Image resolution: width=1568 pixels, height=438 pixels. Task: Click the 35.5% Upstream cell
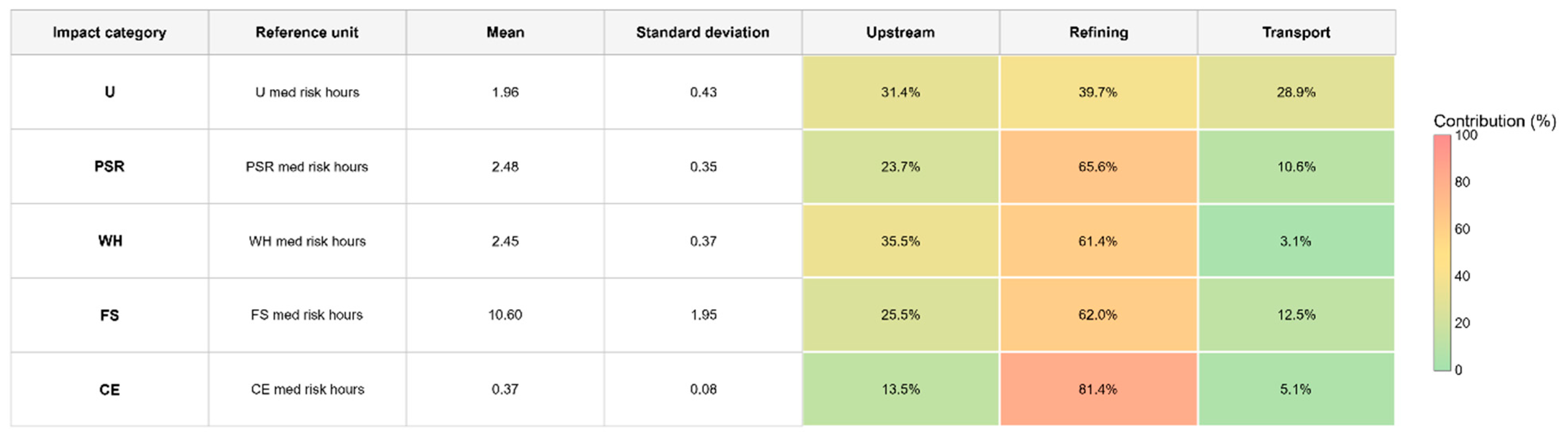tap(901, 241)
